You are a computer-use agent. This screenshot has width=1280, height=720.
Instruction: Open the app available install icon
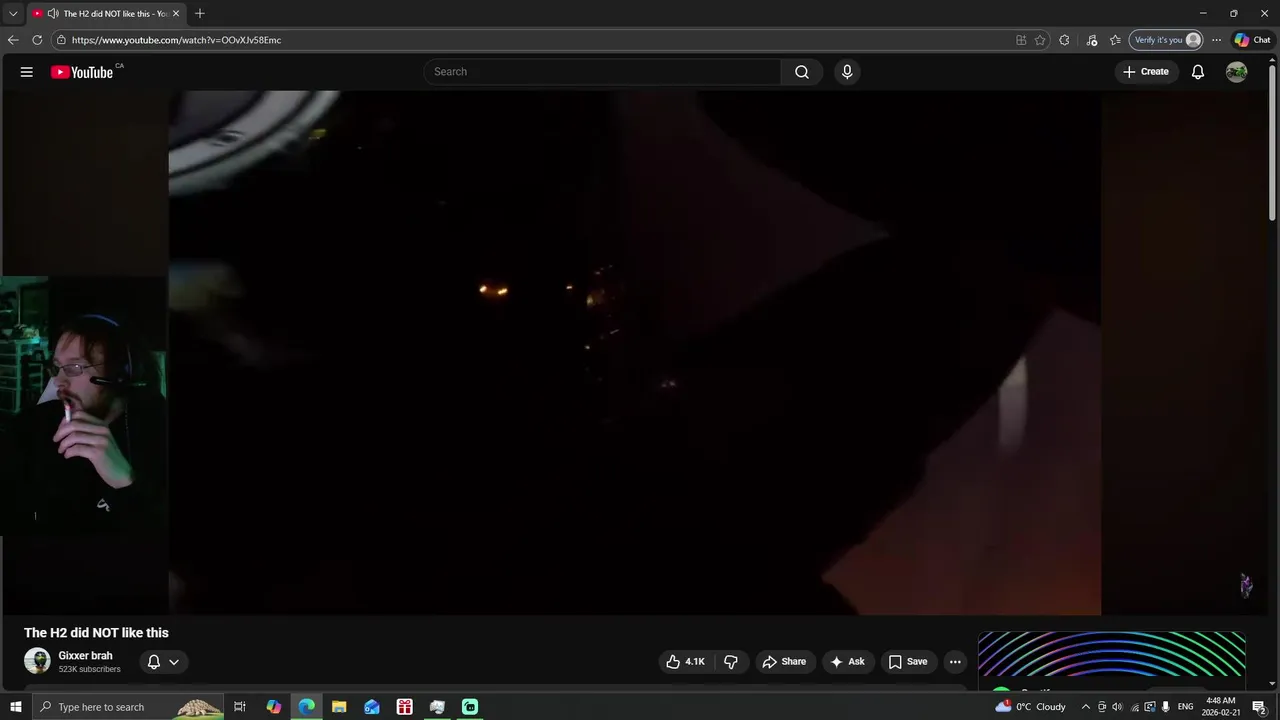pos(1021,40)
